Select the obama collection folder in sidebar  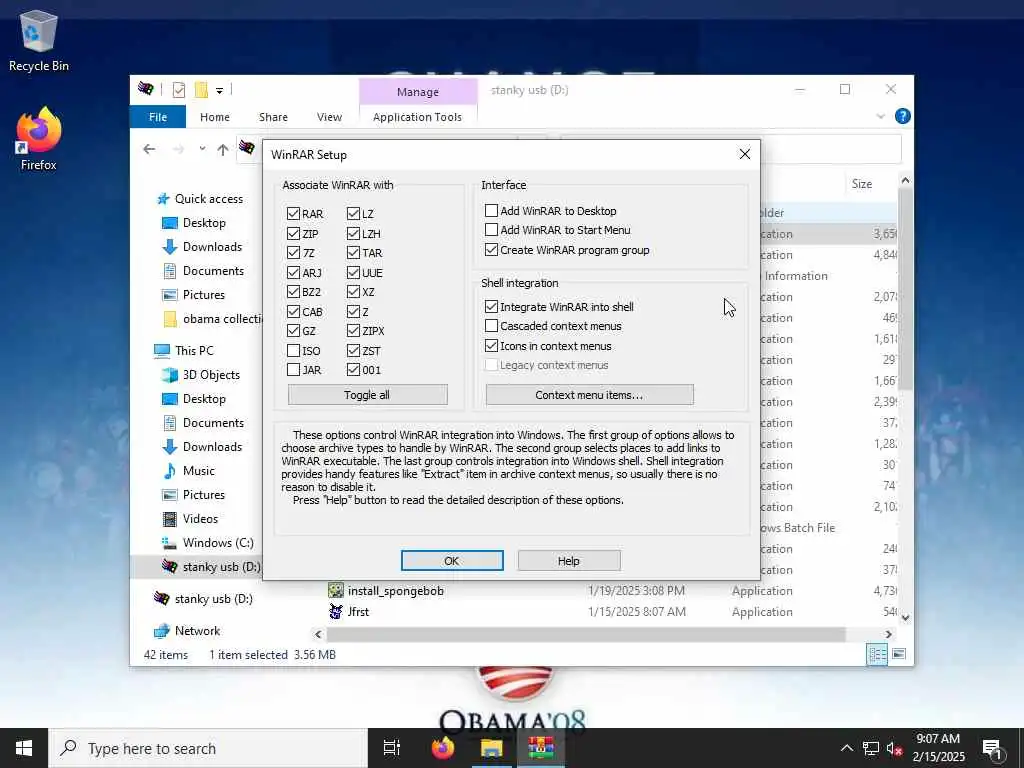[213, 319]
